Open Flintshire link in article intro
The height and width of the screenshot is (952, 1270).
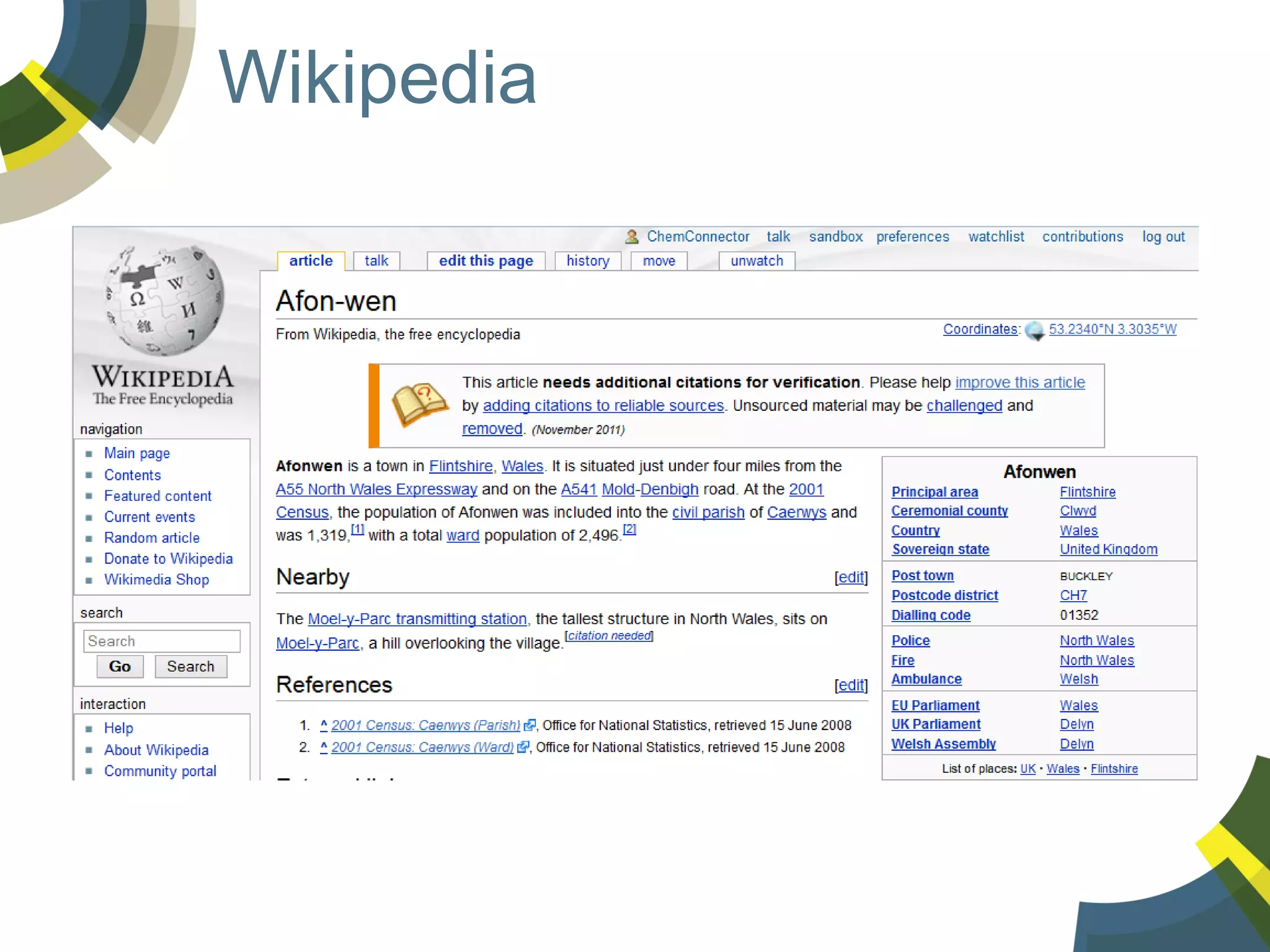tap(461, 466)
